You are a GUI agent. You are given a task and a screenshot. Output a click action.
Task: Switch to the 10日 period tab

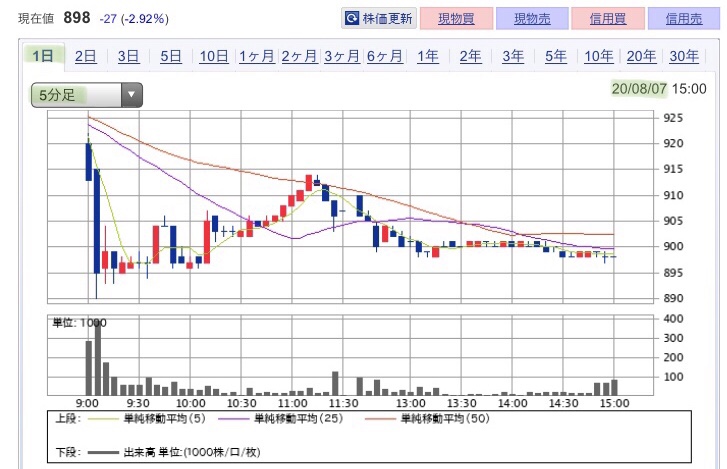[x=214, y=56]
